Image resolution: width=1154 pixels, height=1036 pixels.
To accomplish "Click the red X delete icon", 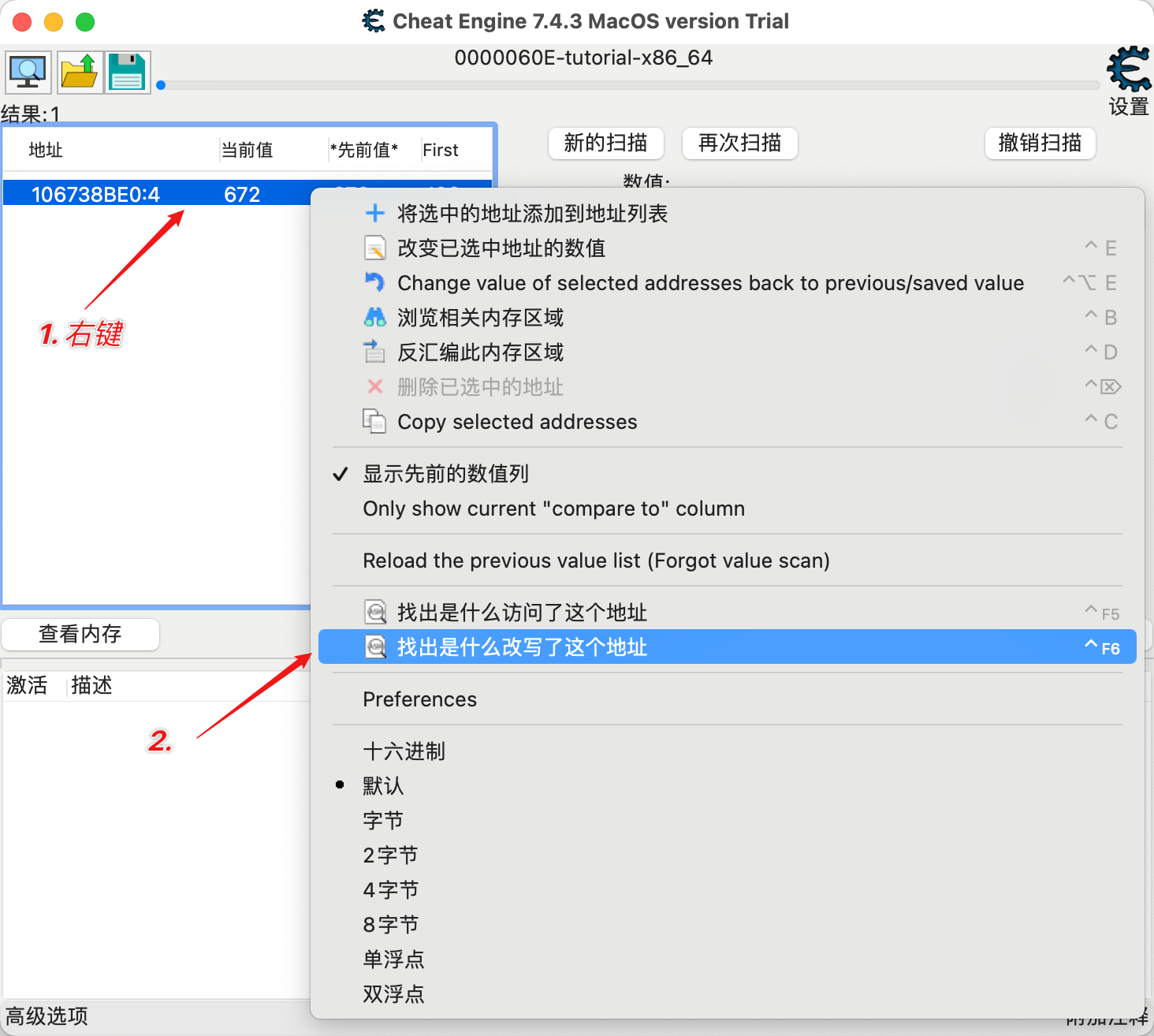I will click(x=375, y=386).
